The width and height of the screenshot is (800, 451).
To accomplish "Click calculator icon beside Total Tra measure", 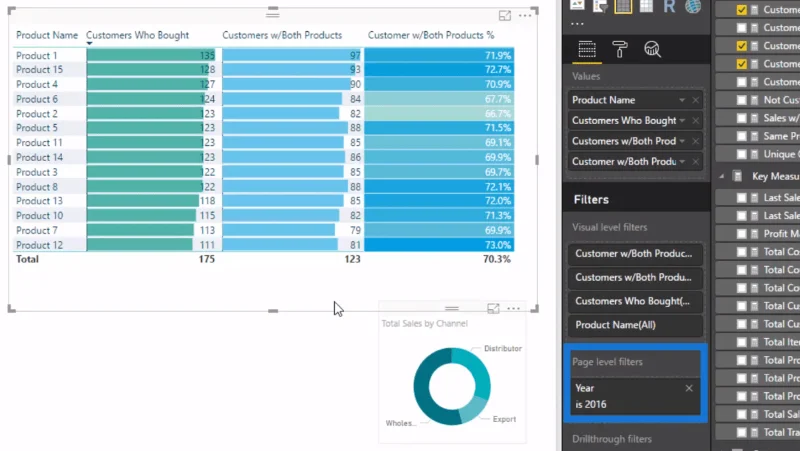I will [x=755, y=433].
